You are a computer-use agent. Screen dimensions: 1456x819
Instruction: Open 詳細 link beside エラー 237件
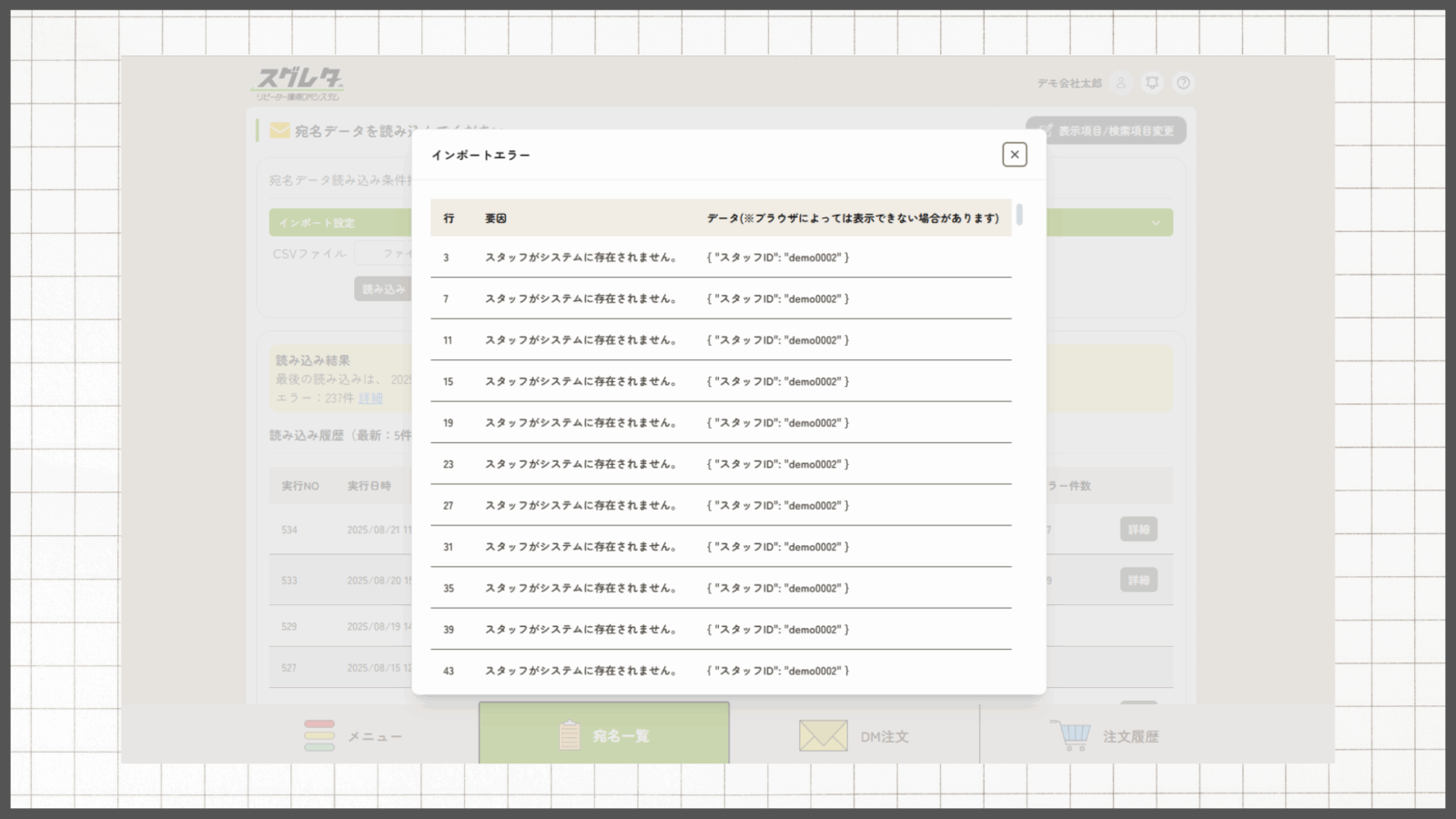pos(370,399)
